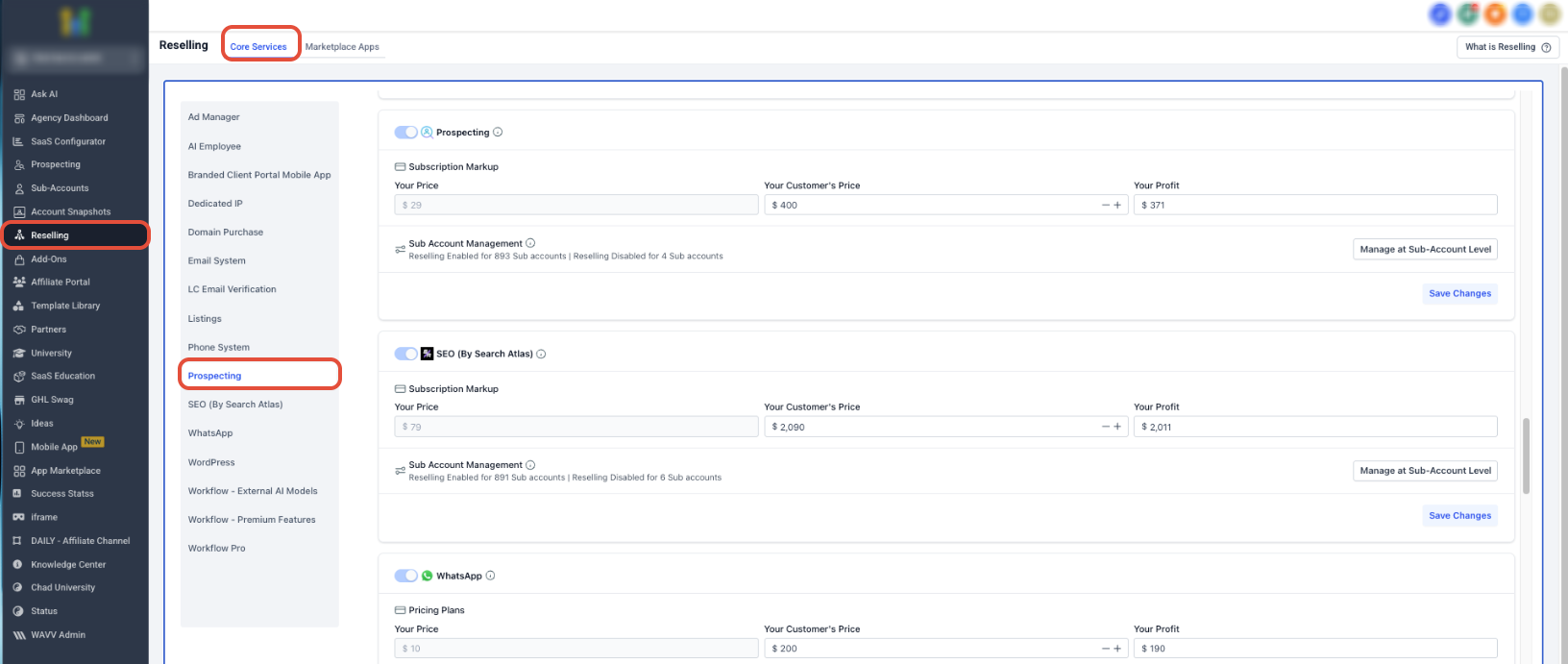
Task: Decrease Prospecting customer's price with minus
Action: tap(1106, 205)
